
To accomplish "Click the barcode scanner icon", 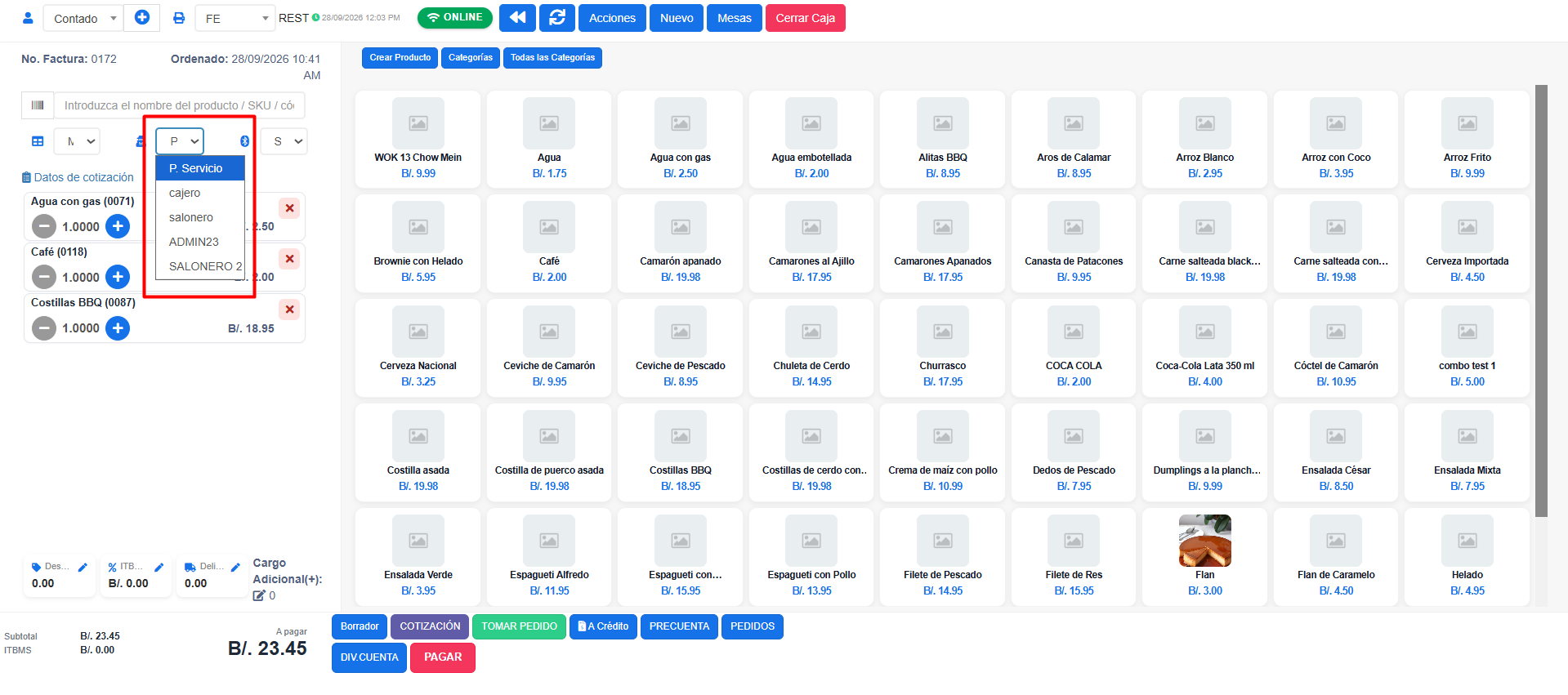I will [x=38, y=105].
